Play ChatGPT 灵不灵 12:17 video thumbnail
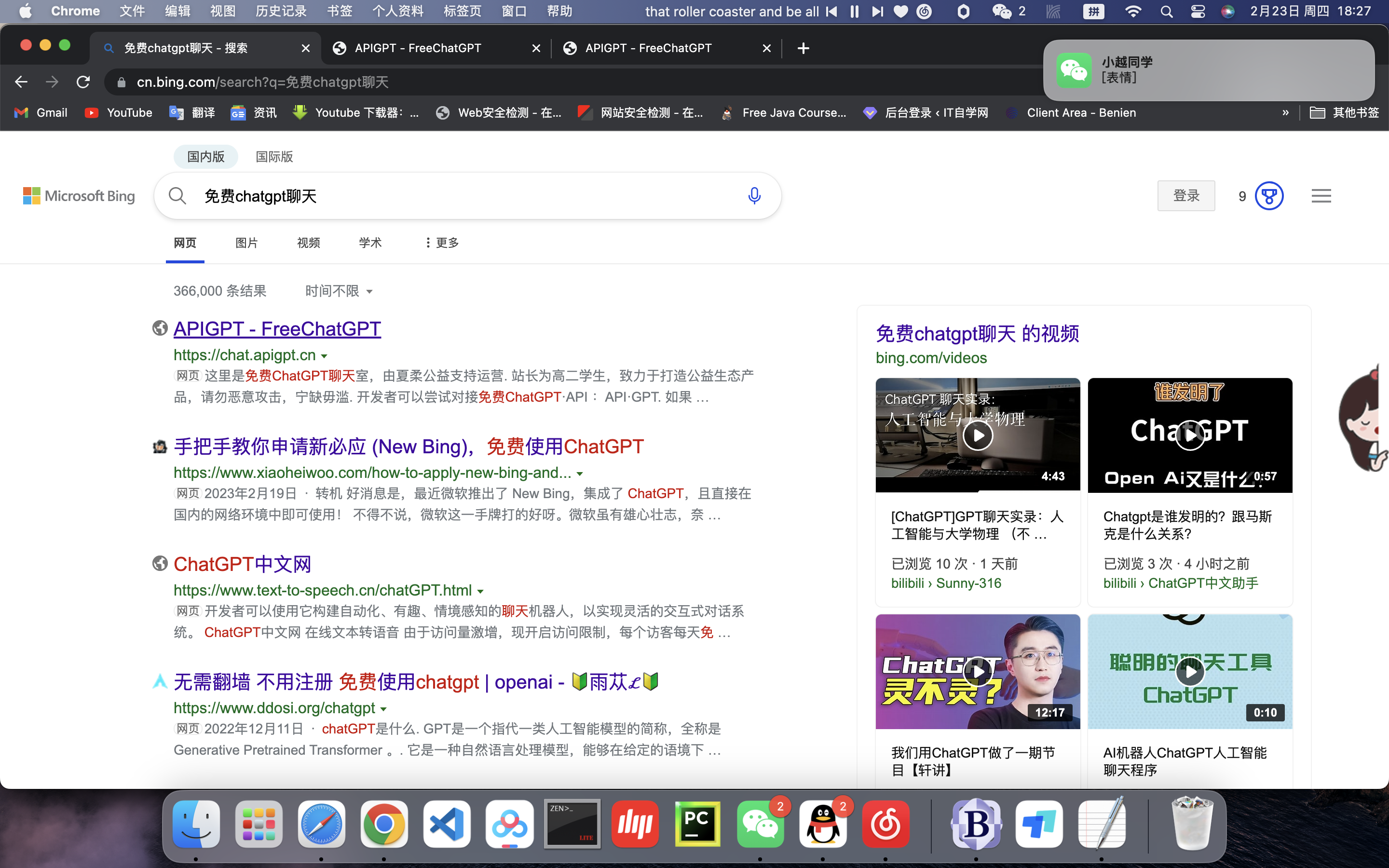The image size is (1389, 868). click(x=978, y=672)
